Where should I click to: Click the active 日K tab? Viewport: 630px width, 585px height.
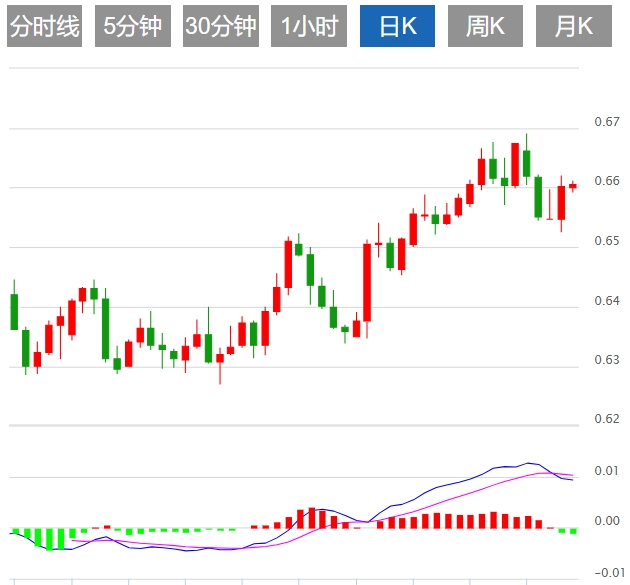click(x=397, y=26)
